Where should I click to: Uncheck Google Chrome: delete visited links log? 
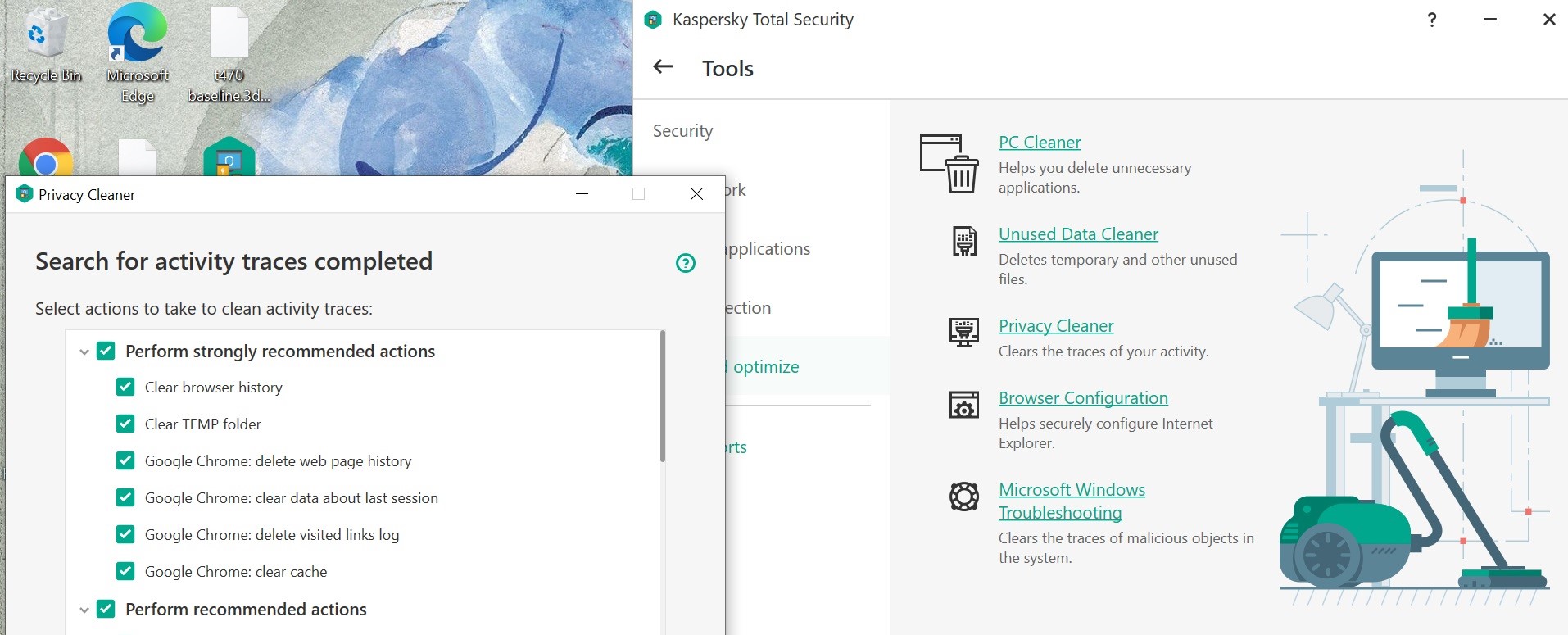click(125, 534)
